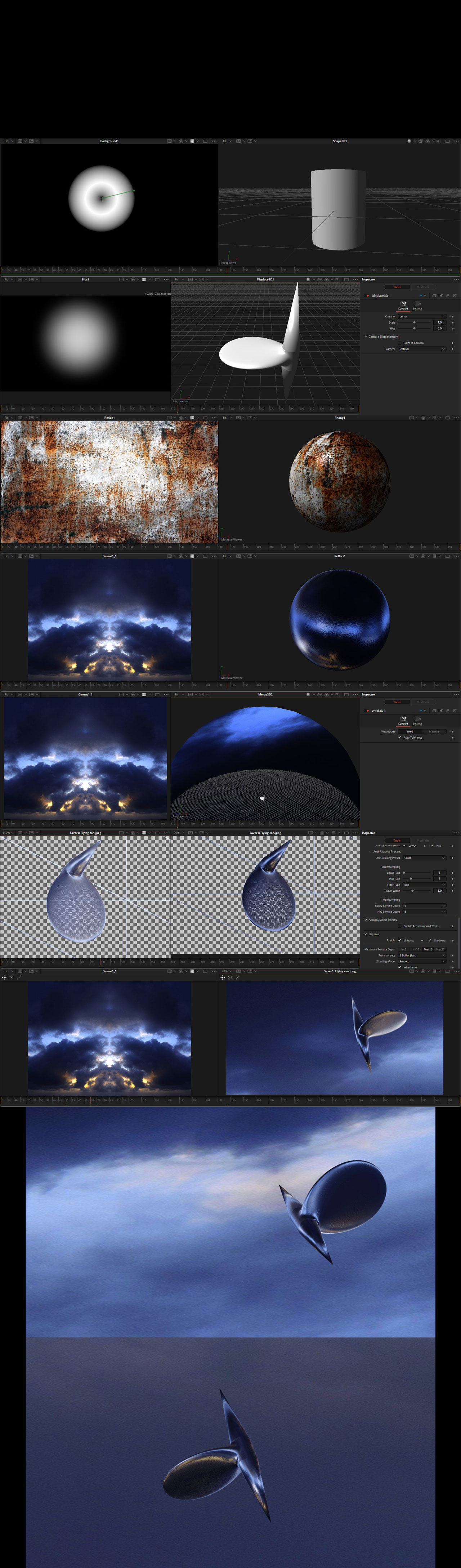This screenshot has height=1568, width=461.
Task: Reset Displace3D1 settings icon
Action: [454, 296]
